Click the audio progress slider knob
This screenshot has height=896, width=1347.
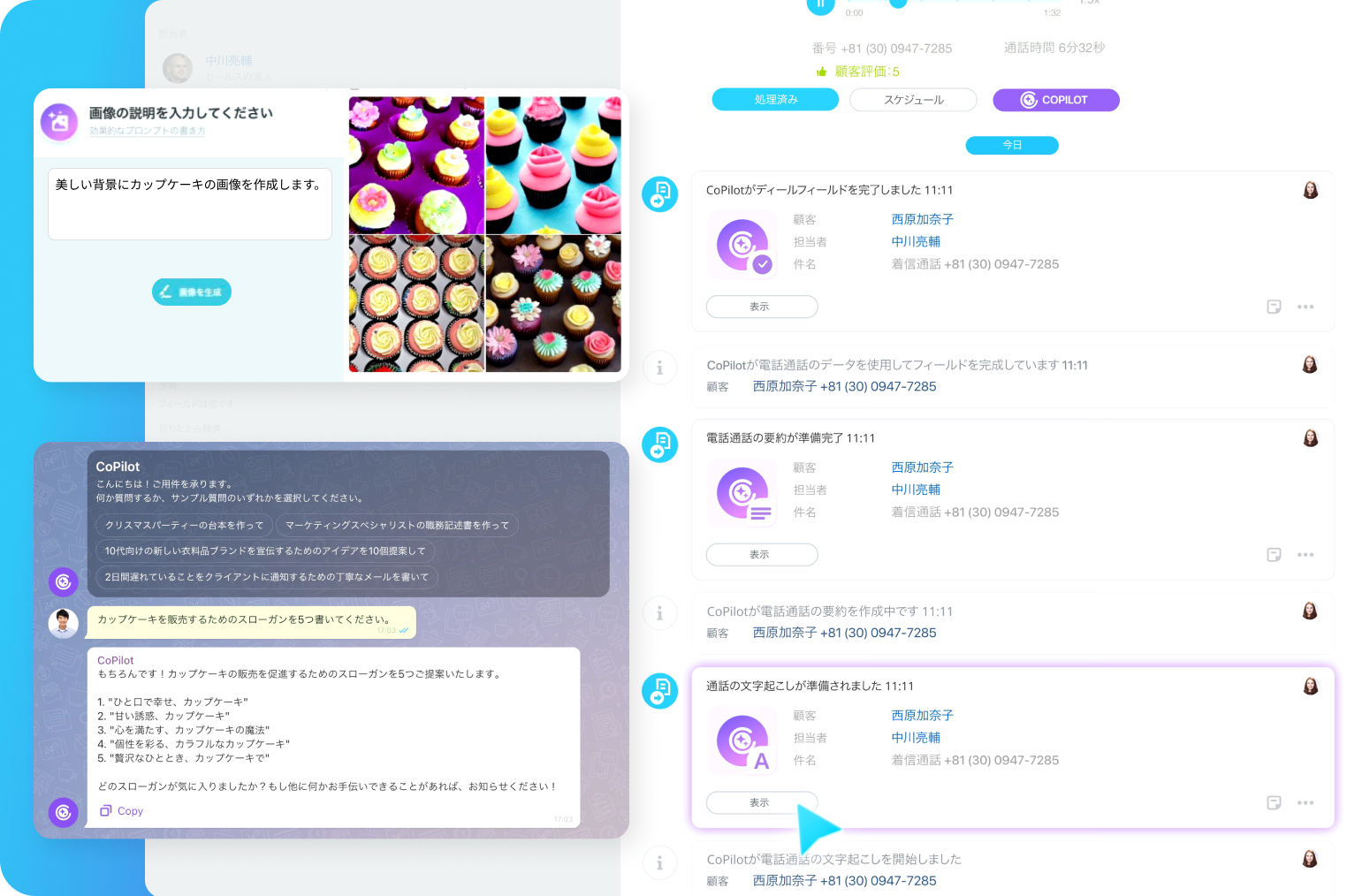[898, 3]
